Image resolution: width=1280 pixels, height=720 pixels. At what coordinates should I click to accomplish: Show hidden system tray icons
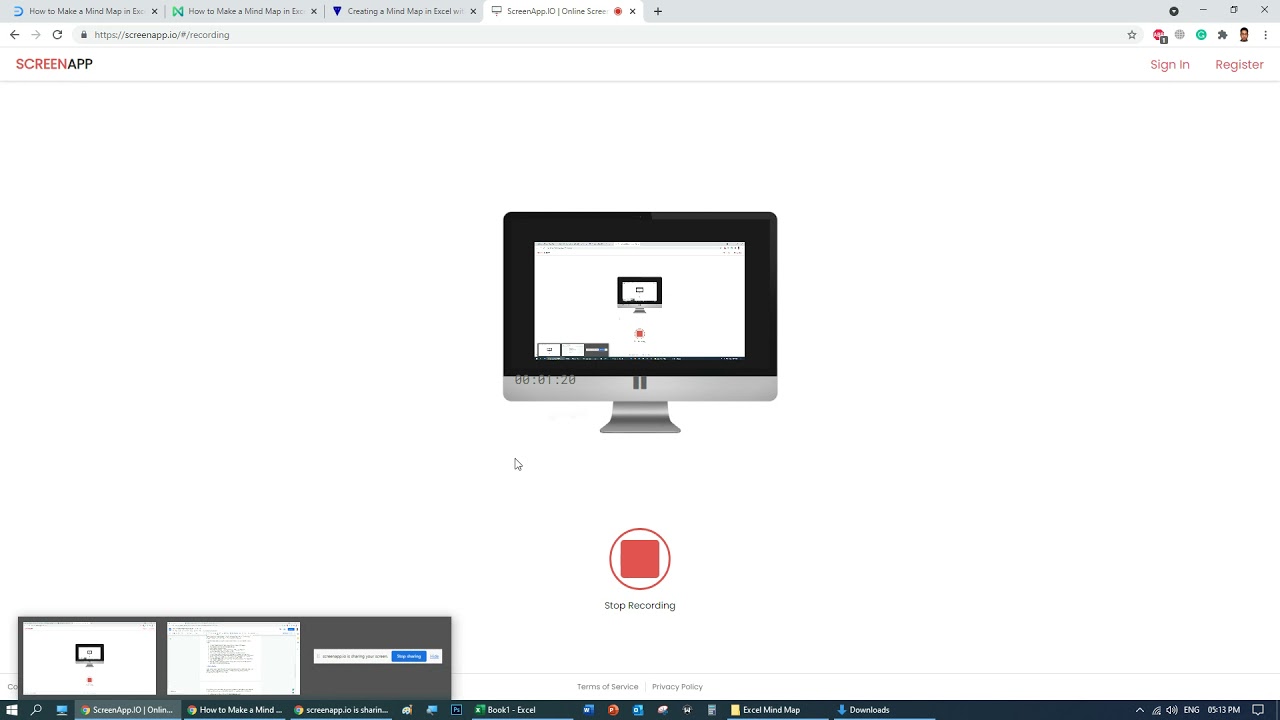pyautogui.click(x=1139, y=710)
